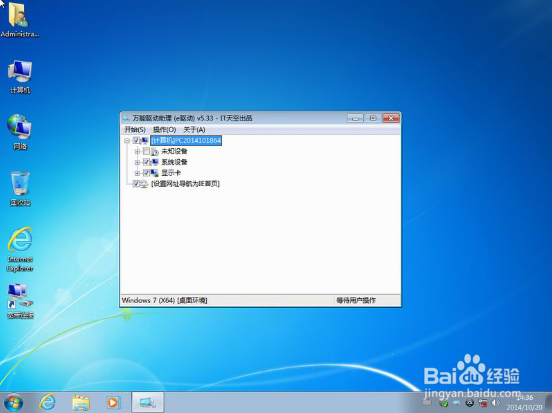Select the 网络 desktop icon

click(20, 132)
